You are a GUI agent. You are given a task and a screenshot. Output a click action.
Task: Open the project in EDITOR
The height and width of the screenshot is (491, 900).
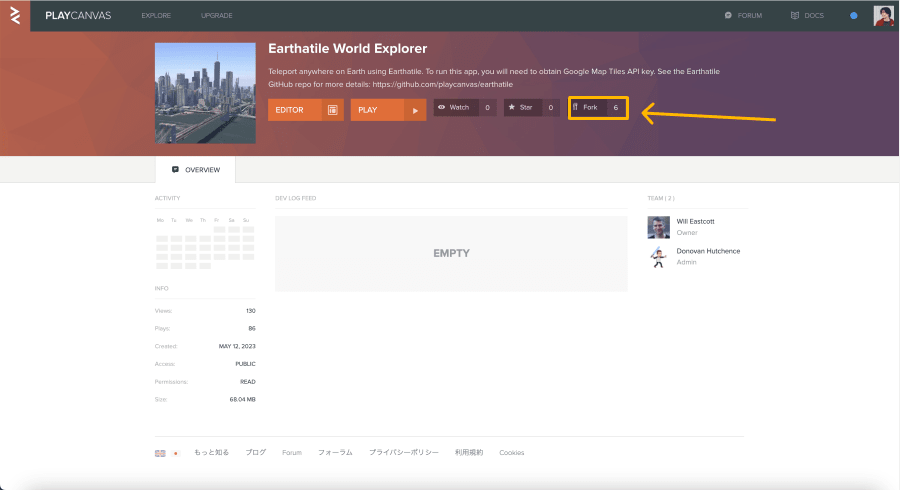coord(305,110)
